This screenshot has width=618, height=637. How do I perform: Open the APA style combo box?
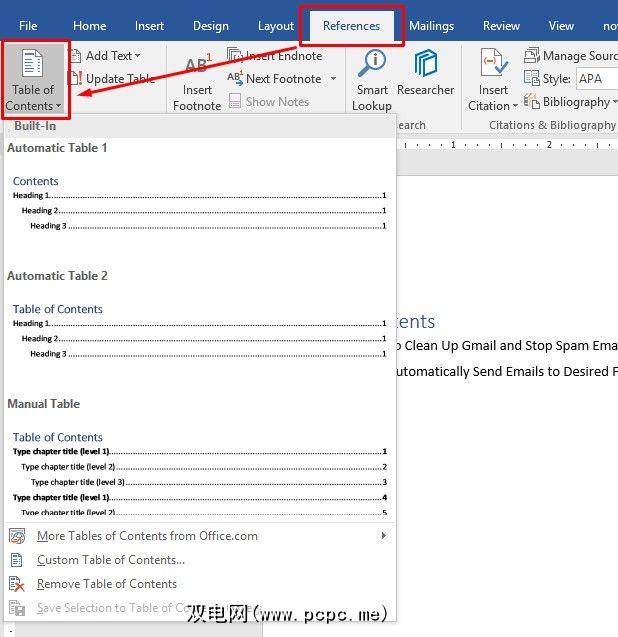(x=596, y=79)
